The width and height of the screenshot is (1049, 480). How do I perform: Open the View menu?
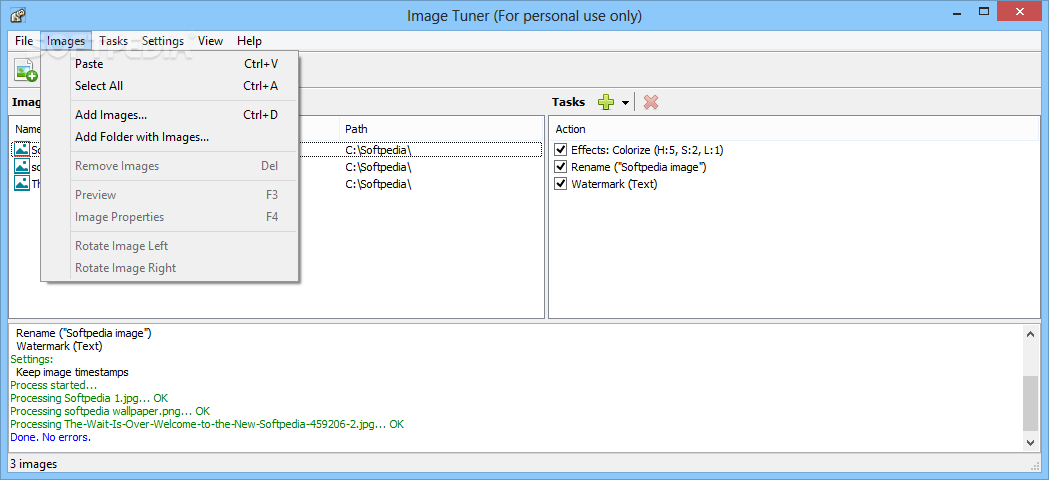(x=210, y=41)
